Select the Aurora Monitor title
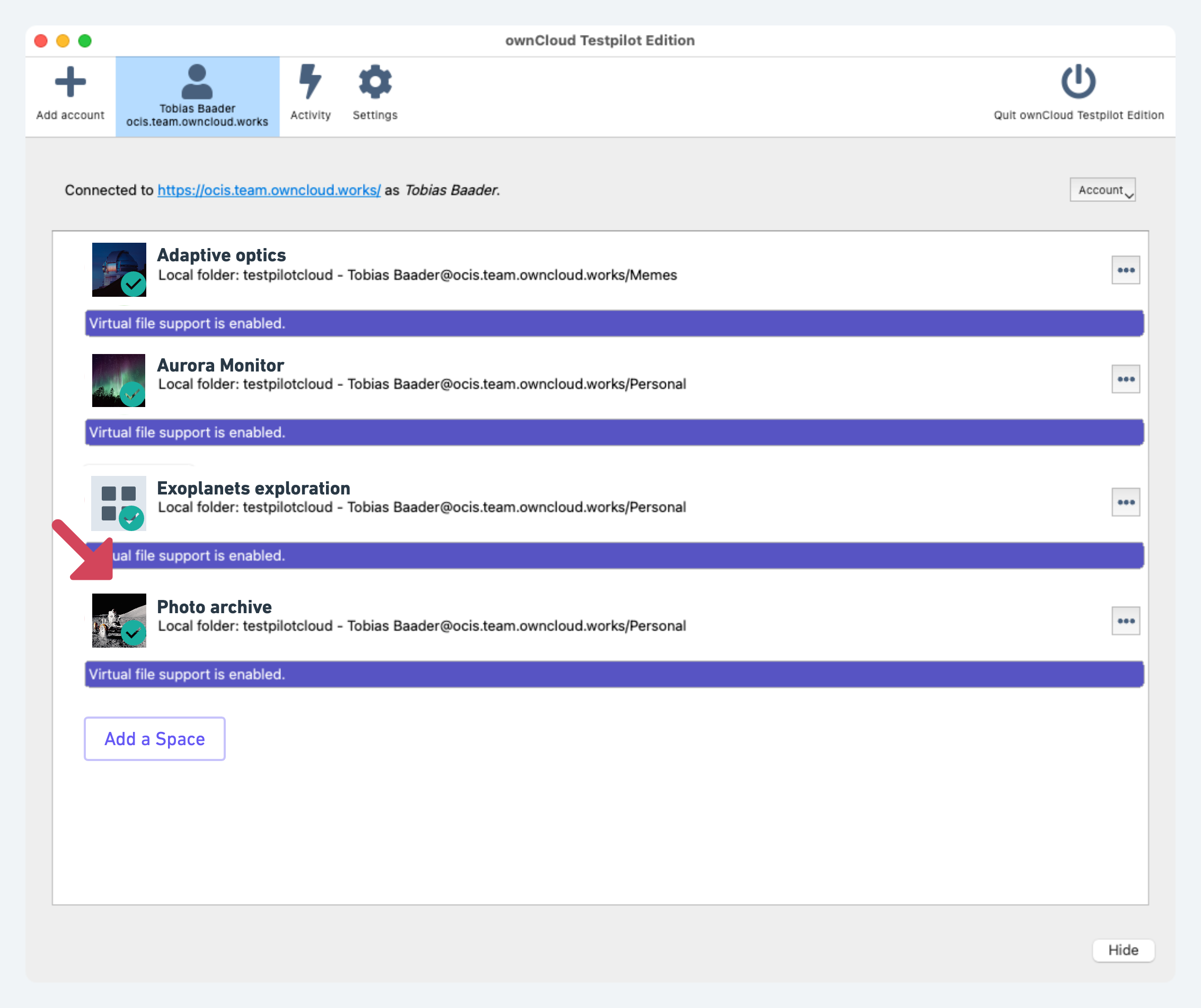 point(220,365)
